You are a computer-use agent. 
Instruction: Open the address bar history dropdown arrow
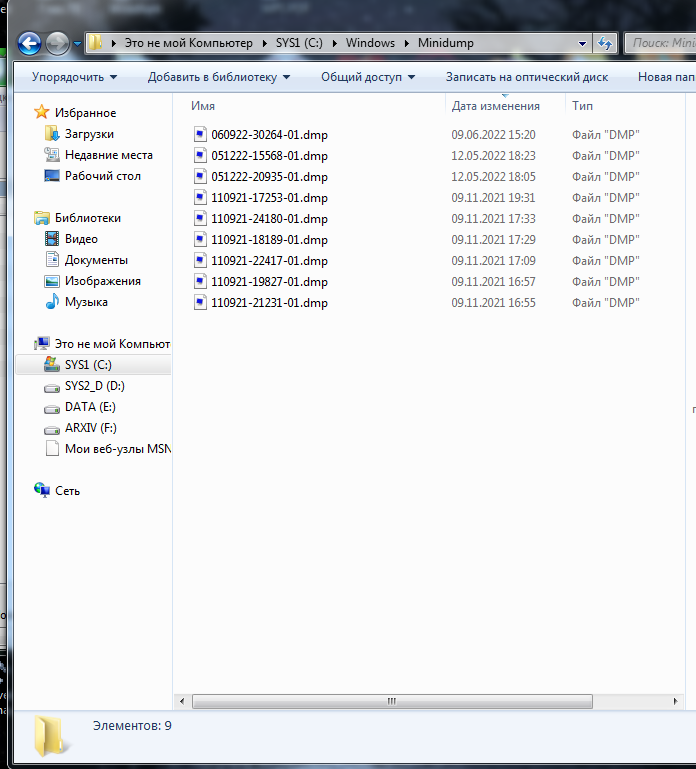point(582,43)
